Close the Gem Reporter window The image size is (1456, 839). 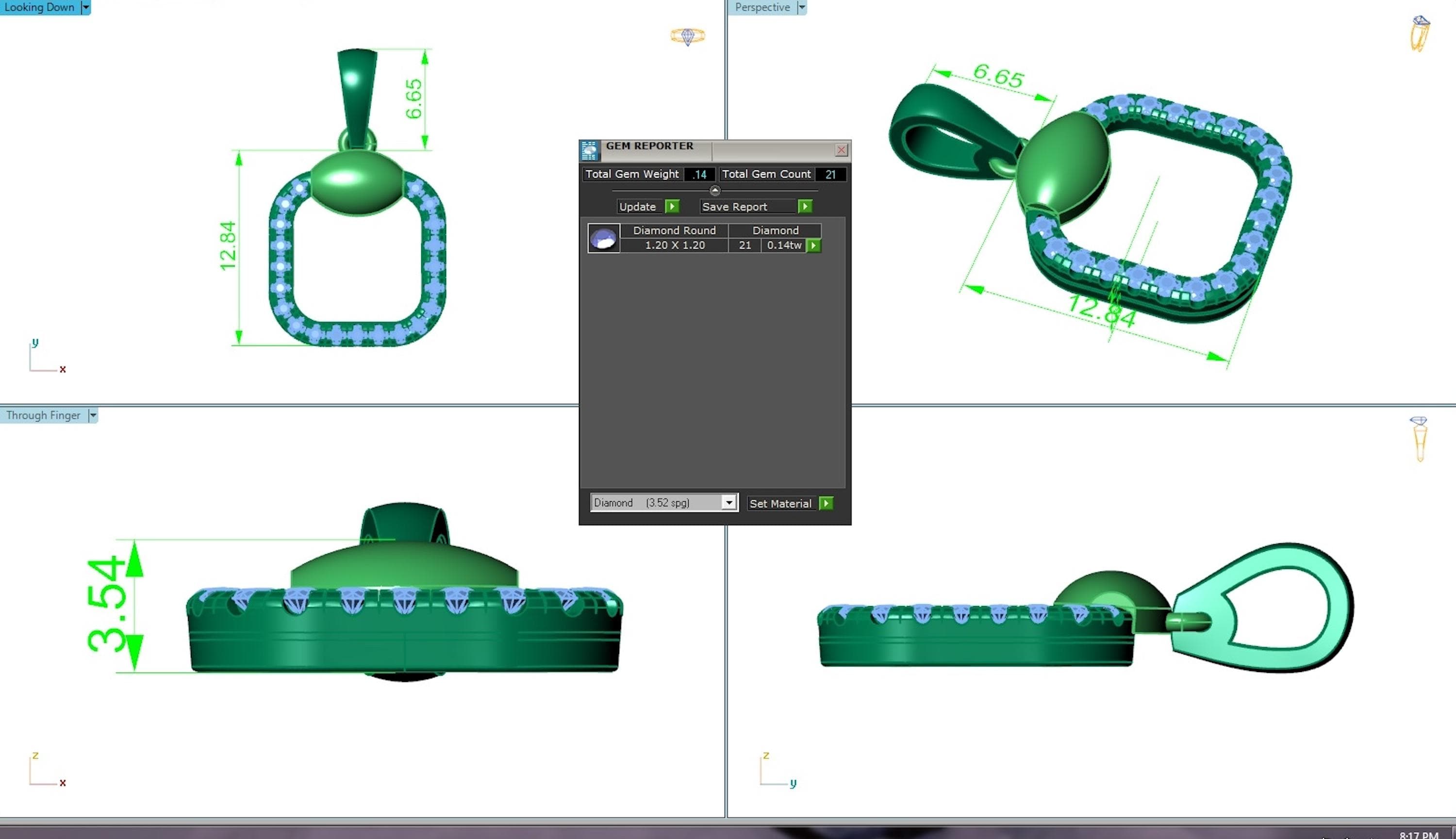click(x=841, y=150)
